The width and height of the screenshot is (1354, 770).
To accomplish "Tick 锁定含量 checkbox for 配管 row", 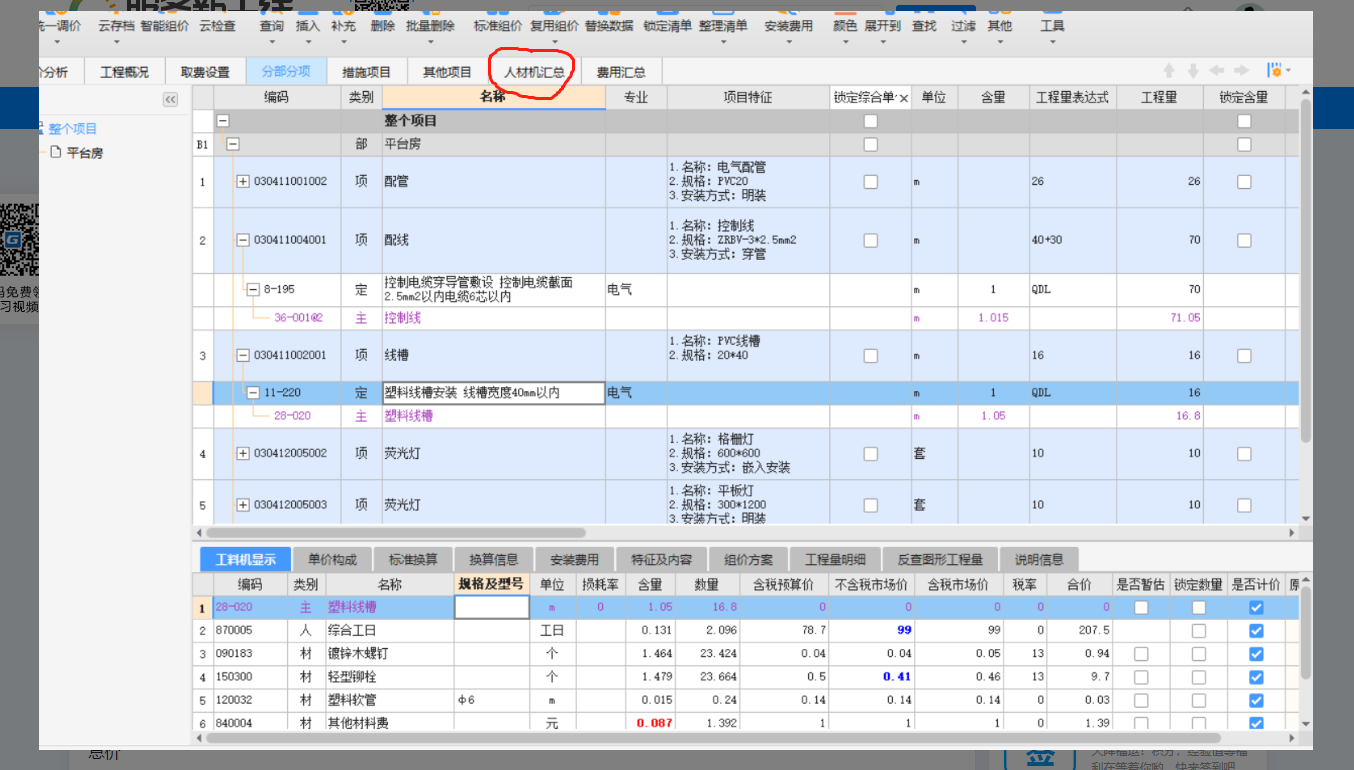I will [1244, 182].
